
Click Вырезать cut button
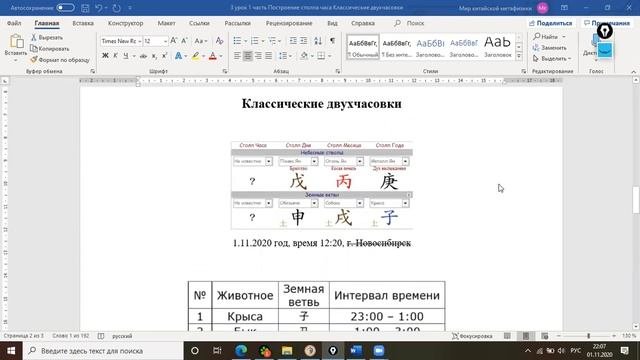click(47, 38)
